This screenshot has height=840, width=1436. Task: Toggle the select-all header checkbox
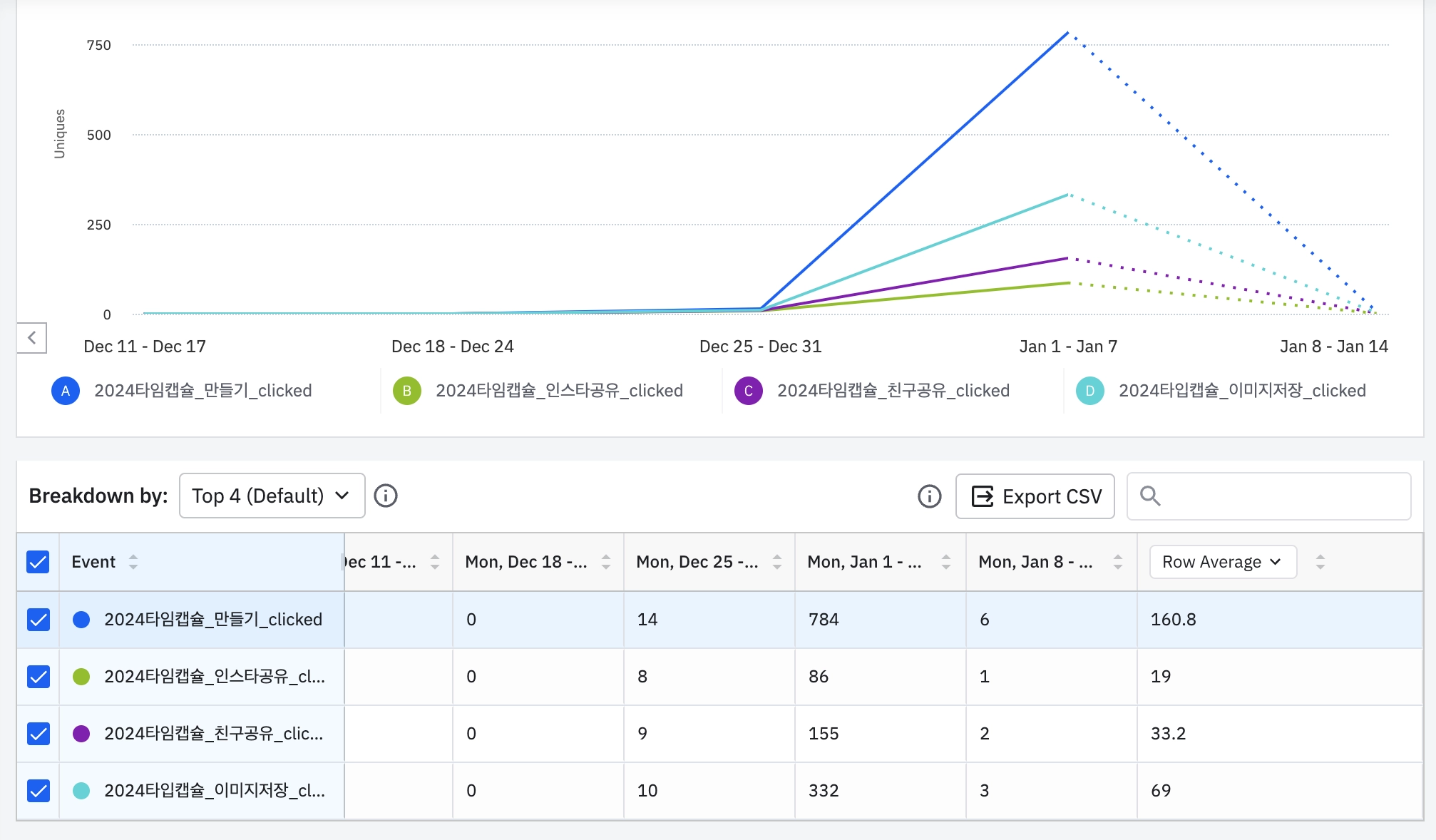38,562
